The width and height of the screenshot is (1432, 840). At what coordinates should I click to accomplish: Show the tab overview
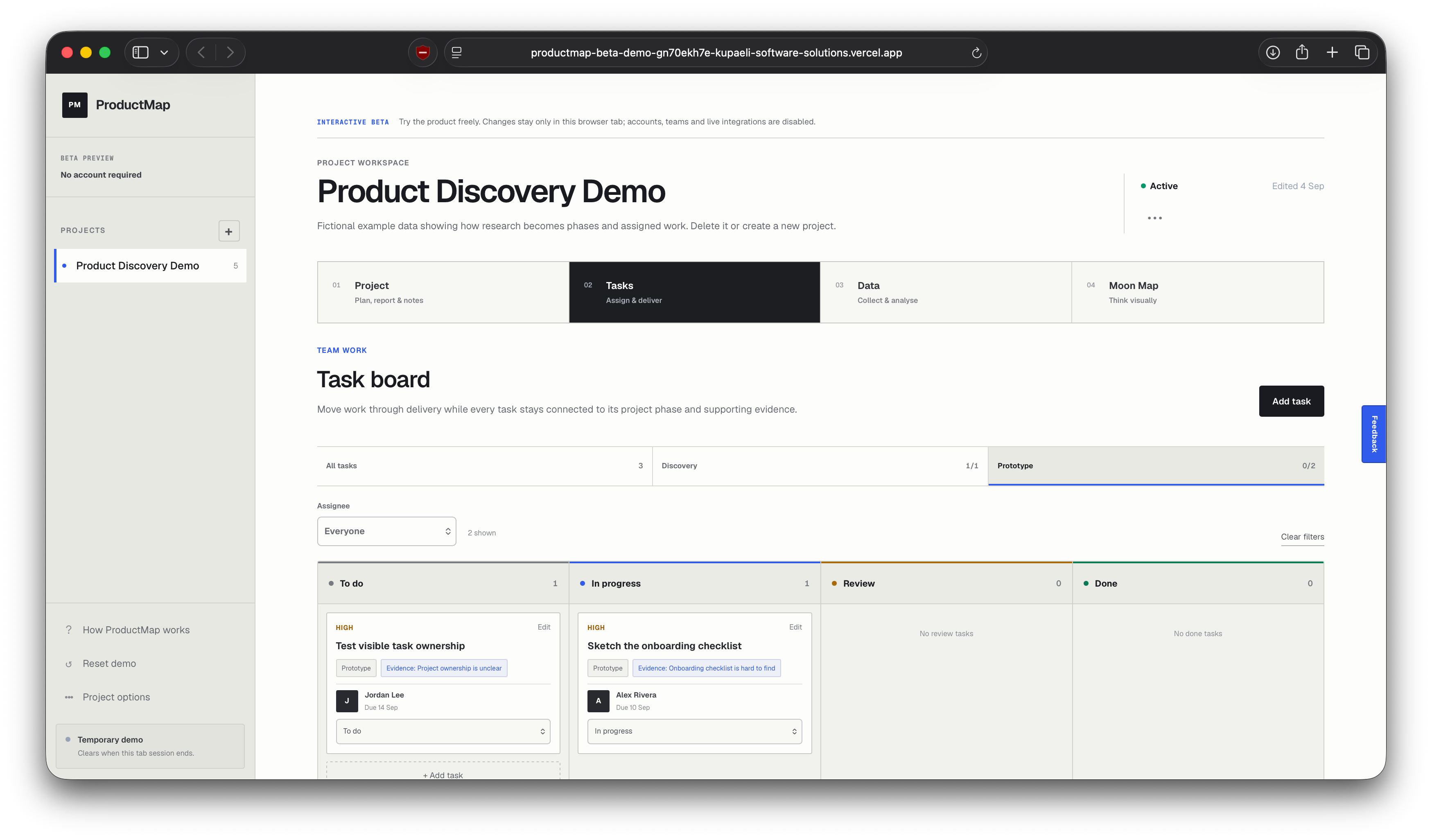click(x=1362, y=52)
